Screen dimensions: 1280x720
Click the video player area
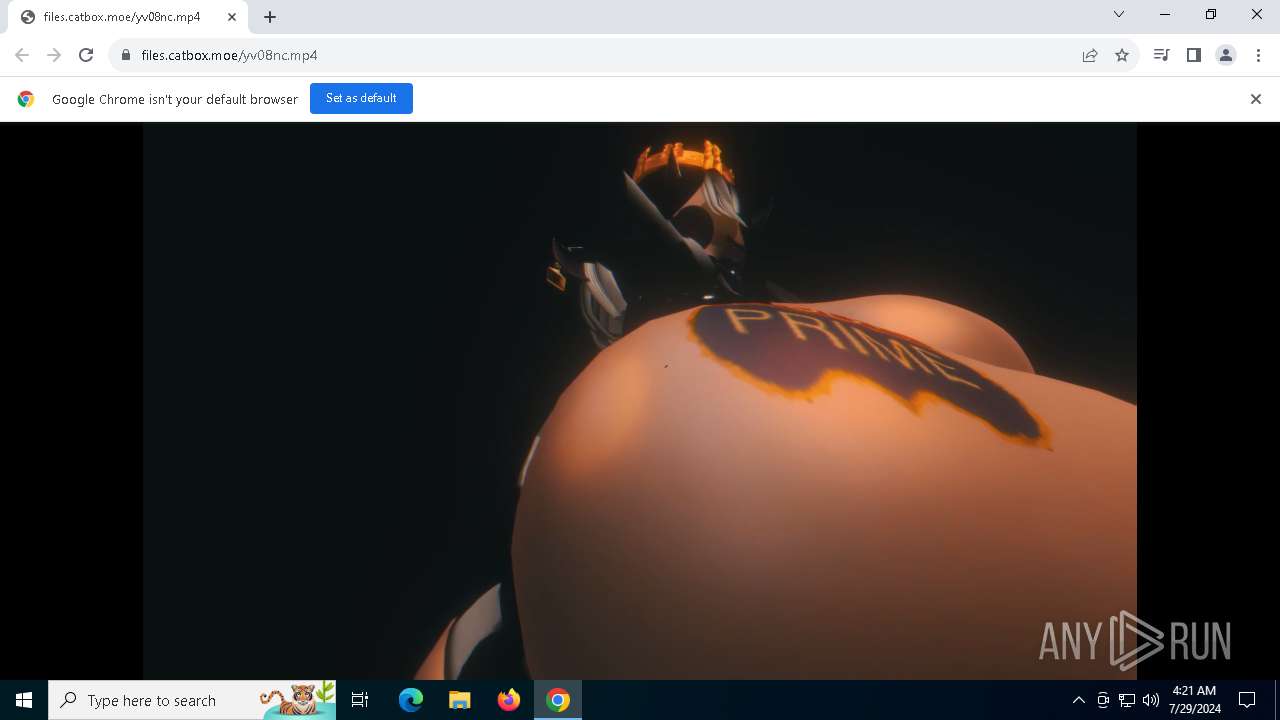[640, 401]
